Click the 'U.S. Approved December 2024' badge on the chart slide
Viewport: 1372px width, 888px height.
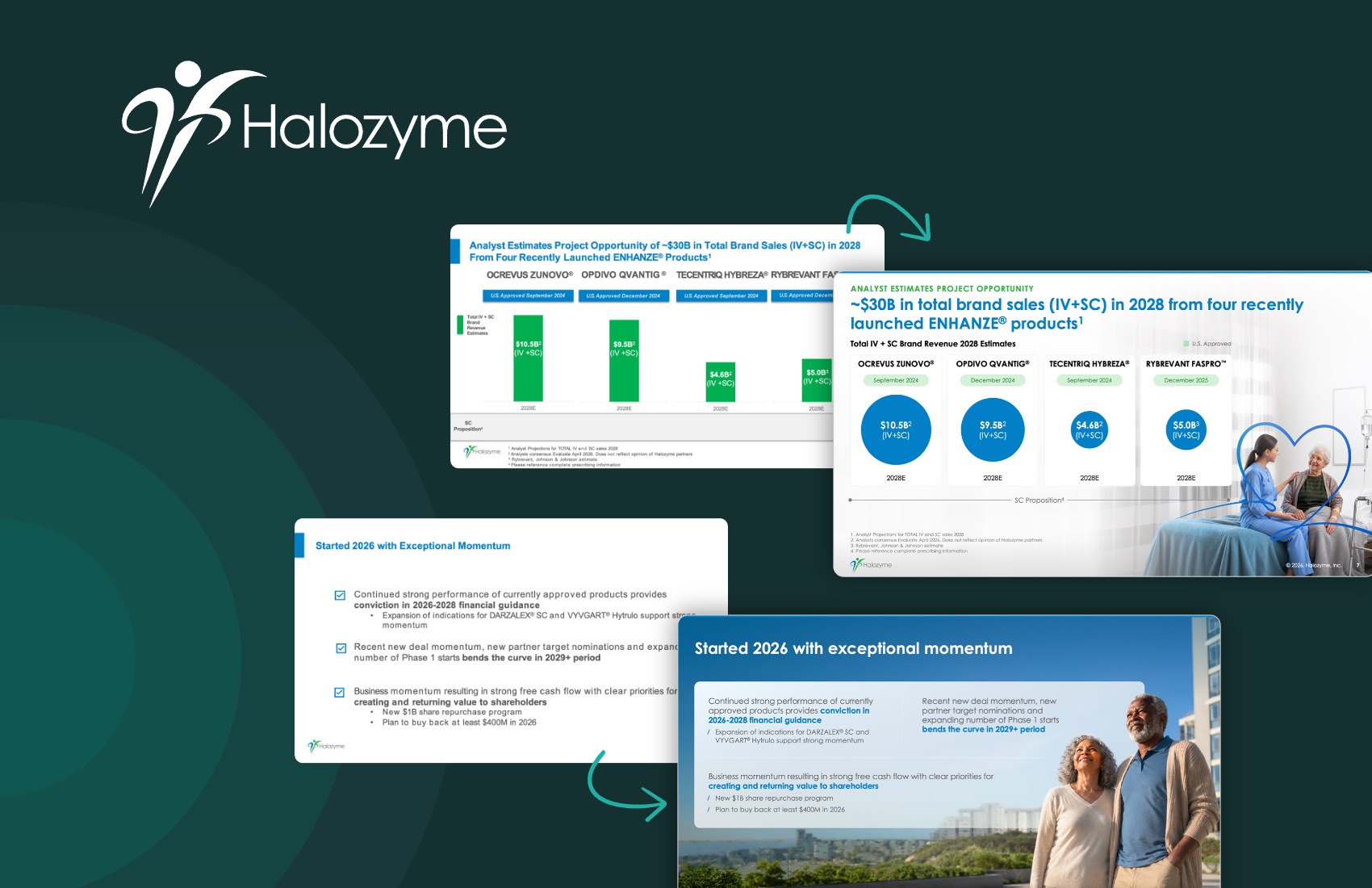coord(623,295)
